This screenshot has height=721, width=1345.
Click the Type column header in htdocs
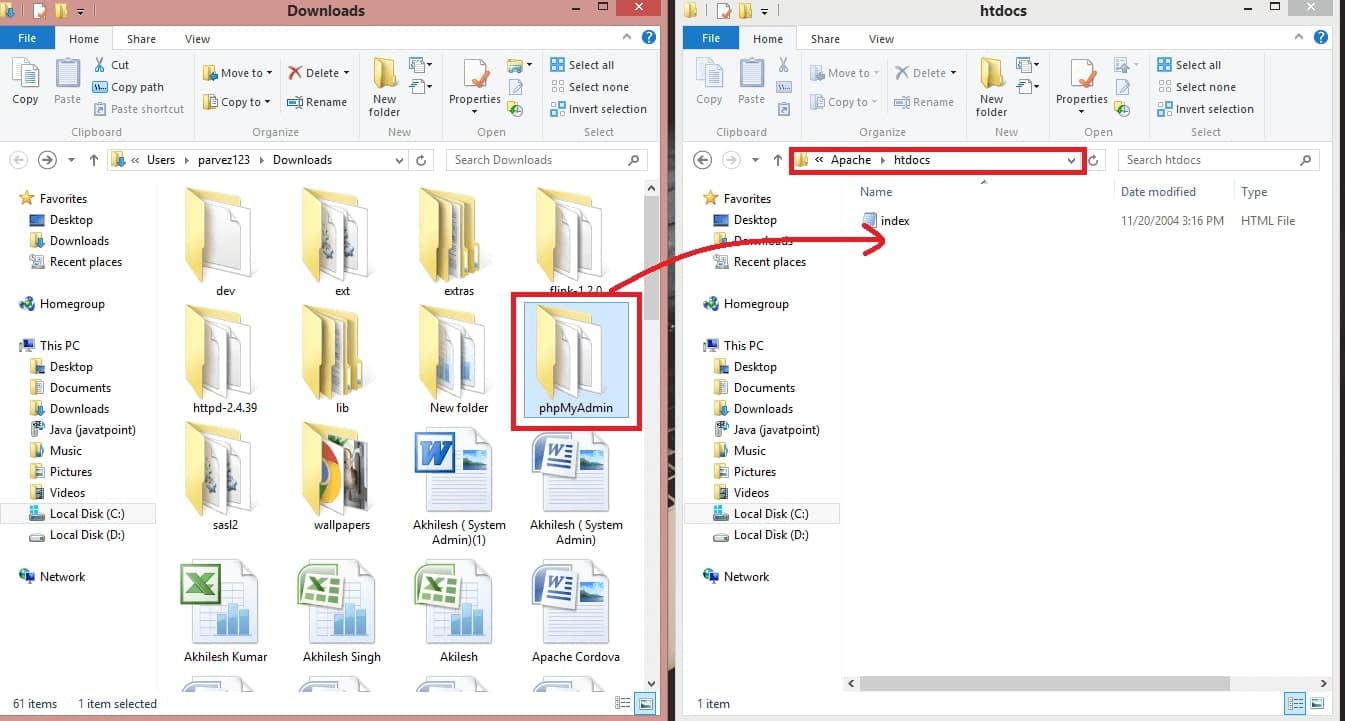point(1254,192)
